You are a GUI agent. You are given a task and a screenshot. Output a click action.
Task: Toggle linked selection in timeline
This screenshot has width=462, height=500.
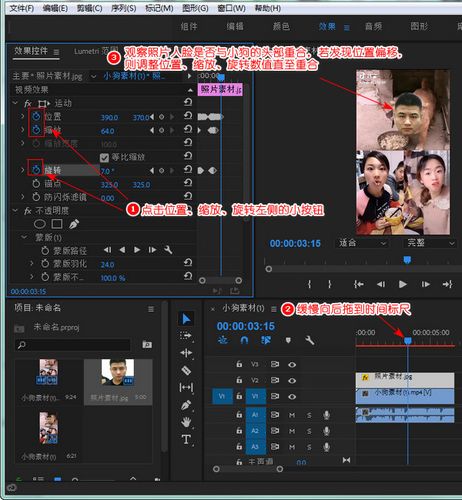266,340
